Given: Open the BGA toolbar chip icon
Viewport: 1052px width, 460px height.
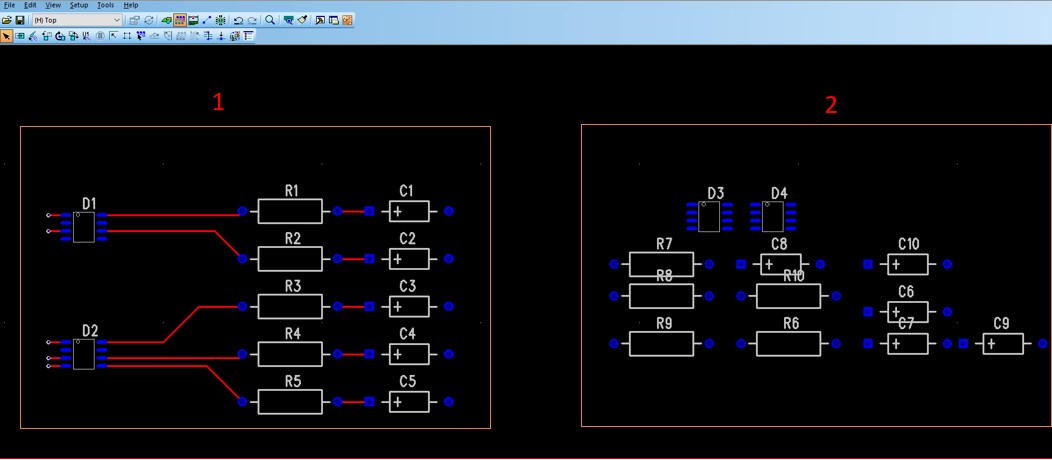Looking at the screenshot, I should 220,20.
